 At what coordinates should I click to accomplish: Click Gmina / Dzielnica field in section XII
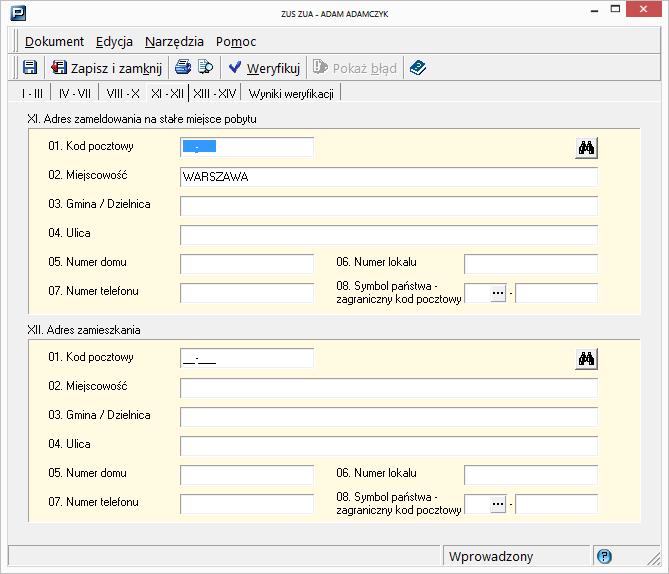click(389, 417)
